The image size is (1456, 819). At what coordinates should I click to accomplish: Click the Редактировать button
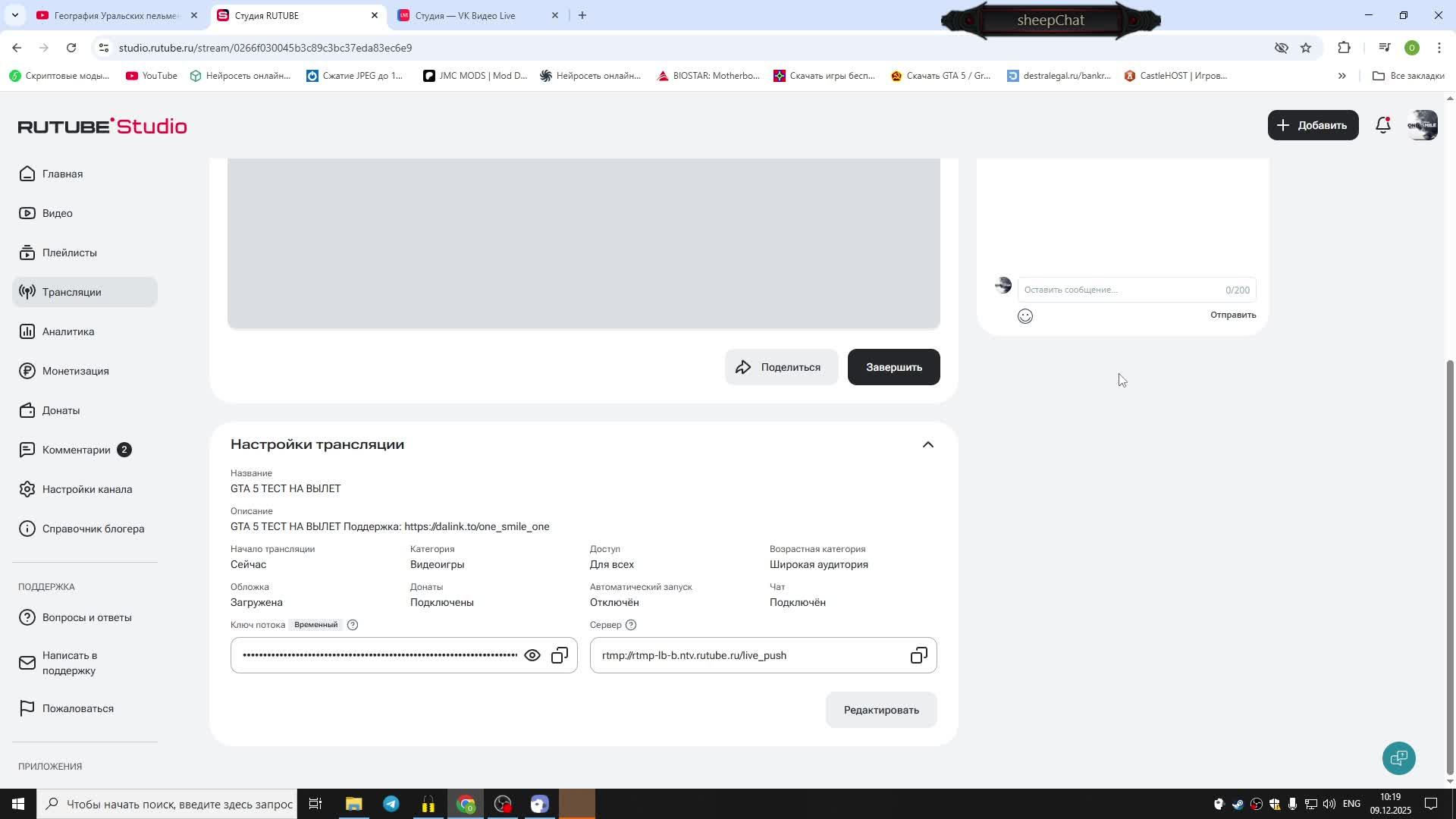click(x=881, y=710)
